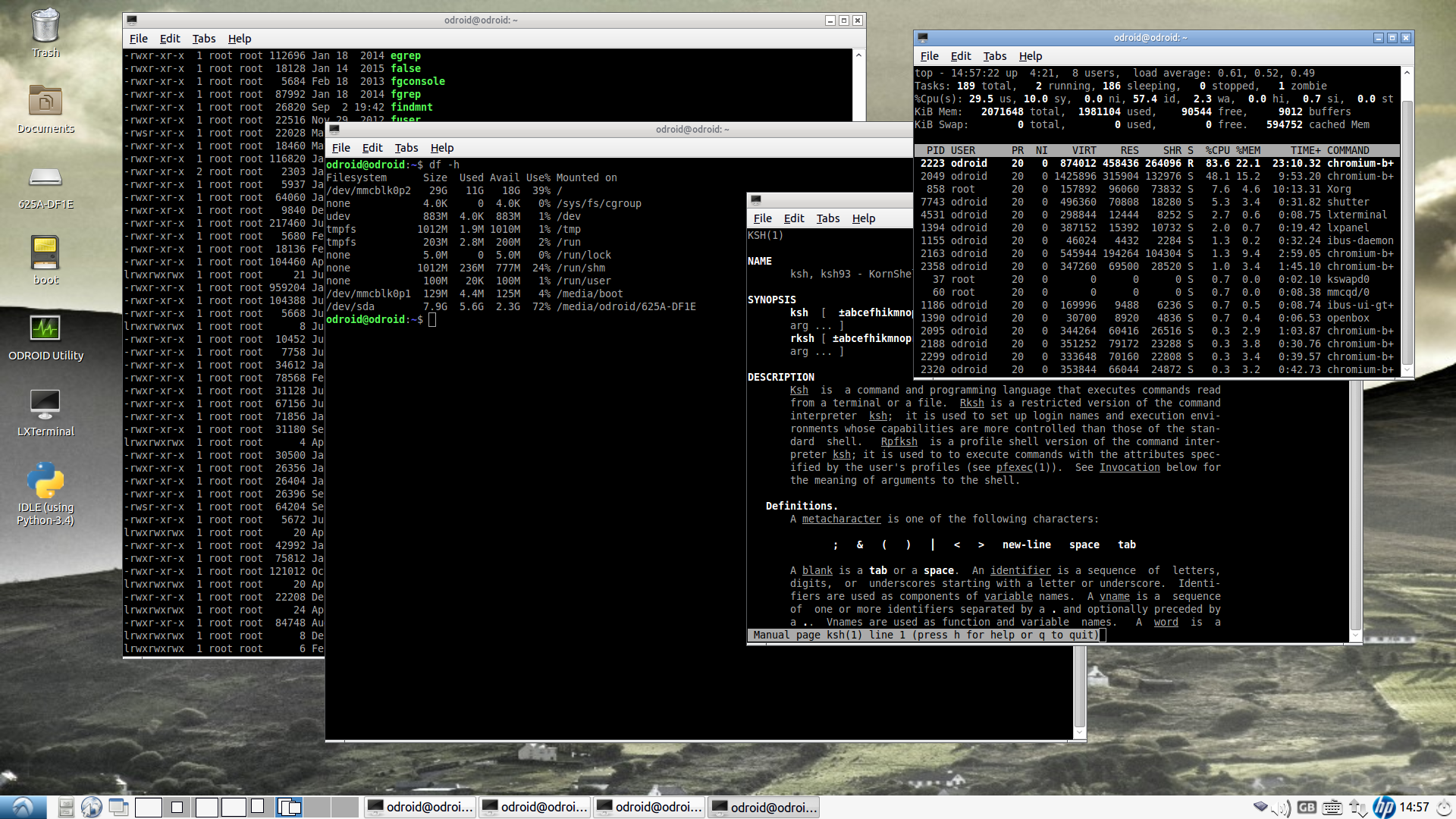Open the Edit menu in df terminal
The image size is (1456, 819).
click(x=372, y=148)
